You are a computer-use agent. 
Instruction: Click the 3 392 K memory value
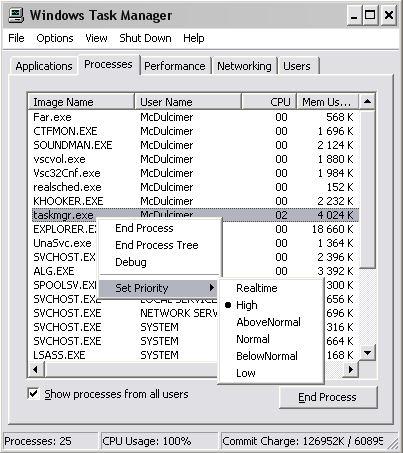tap(335, 271)
